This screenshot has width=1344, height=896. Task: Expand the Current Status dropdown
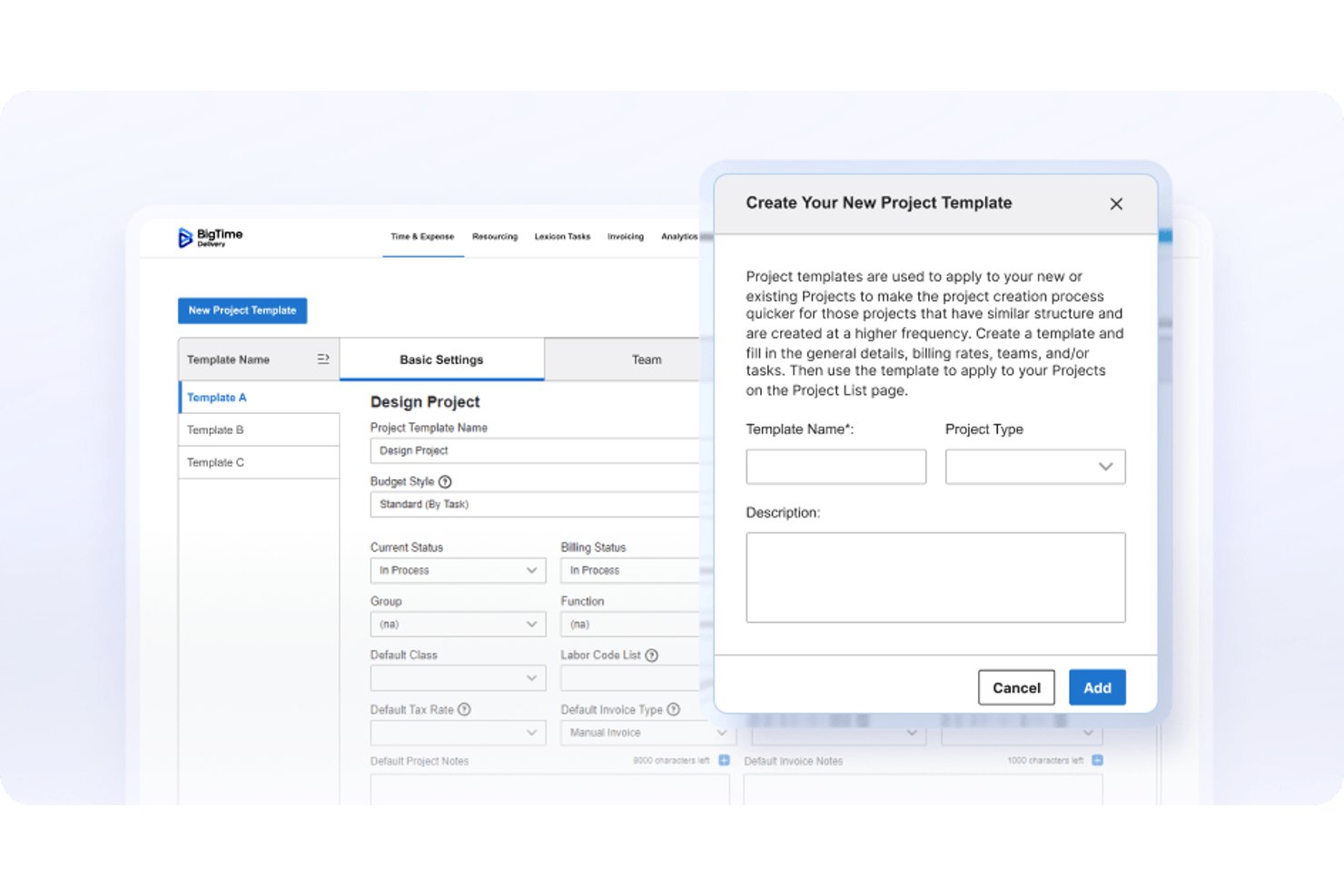click(458, 570)
